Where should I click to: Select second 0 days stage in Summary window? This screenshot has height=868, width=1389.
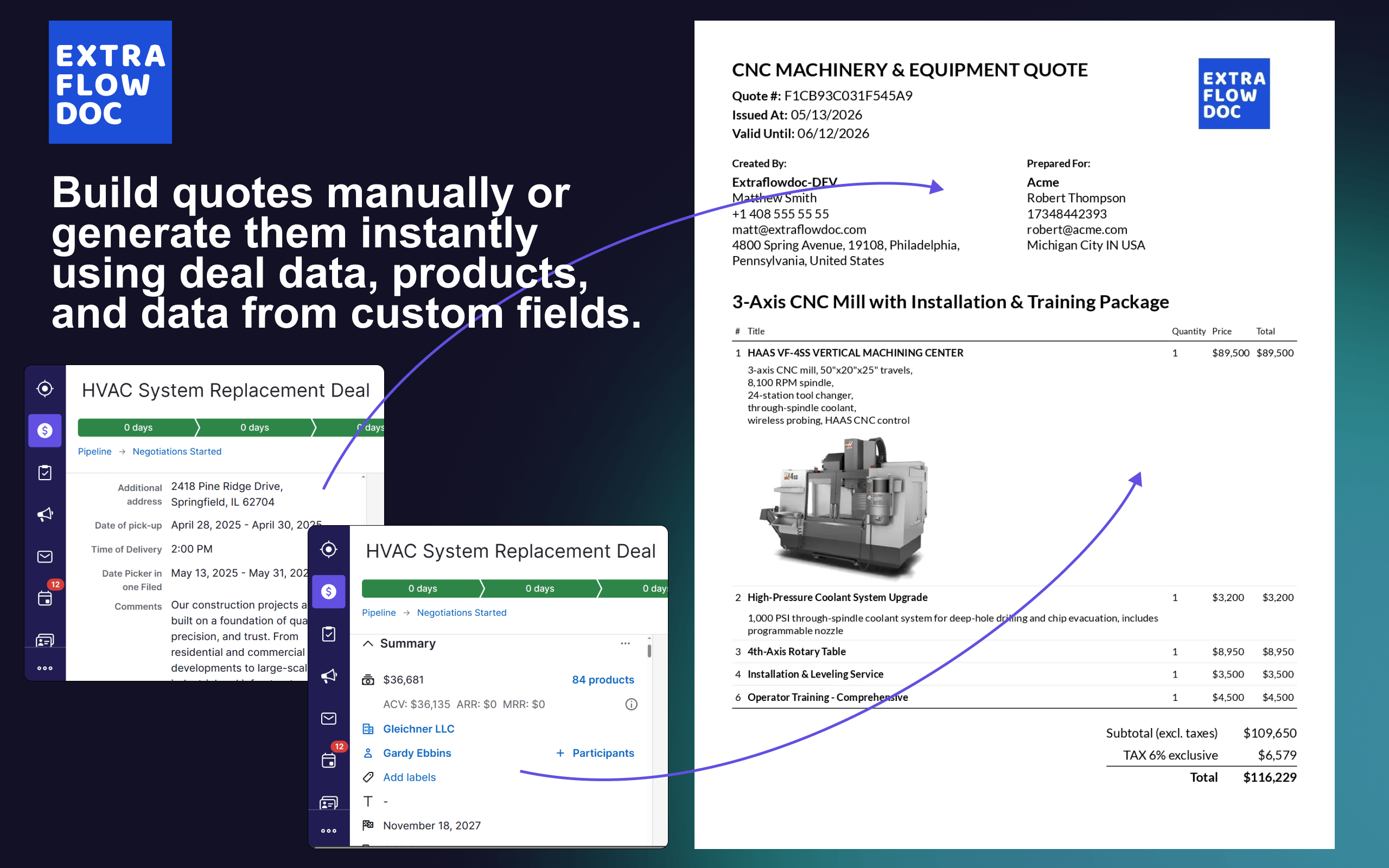[x=540, y=589]
